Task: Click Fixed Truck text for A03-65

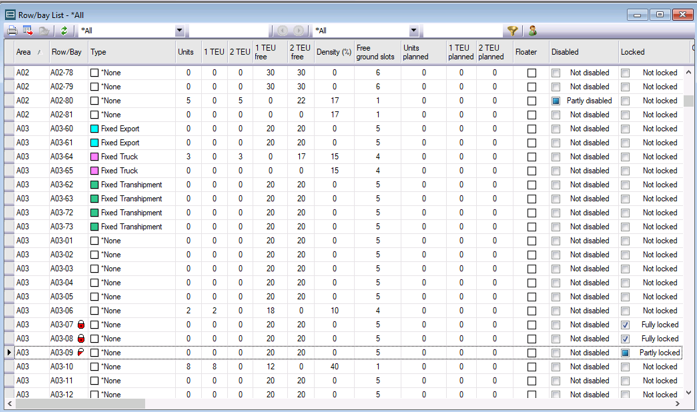Action: [119, 171]
